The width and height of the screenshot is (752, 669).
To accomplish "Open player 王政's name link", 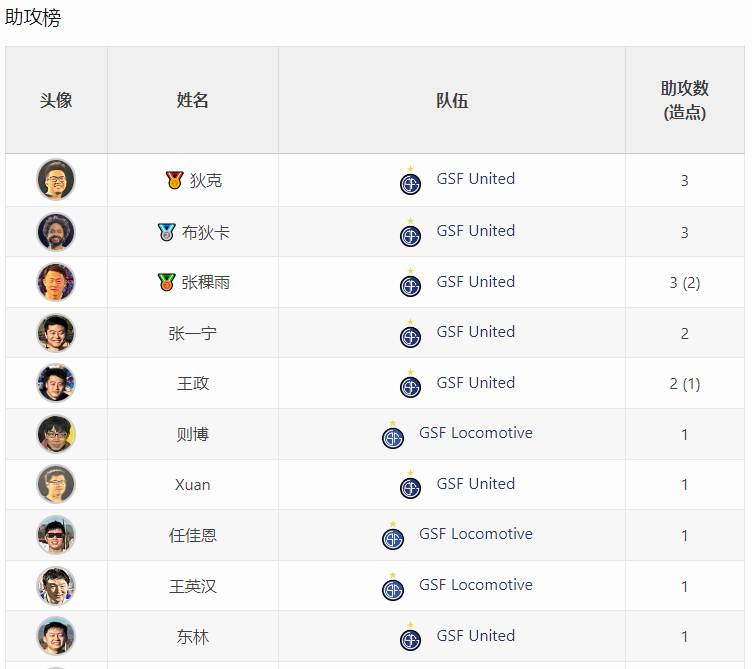I will pos(193,383).
